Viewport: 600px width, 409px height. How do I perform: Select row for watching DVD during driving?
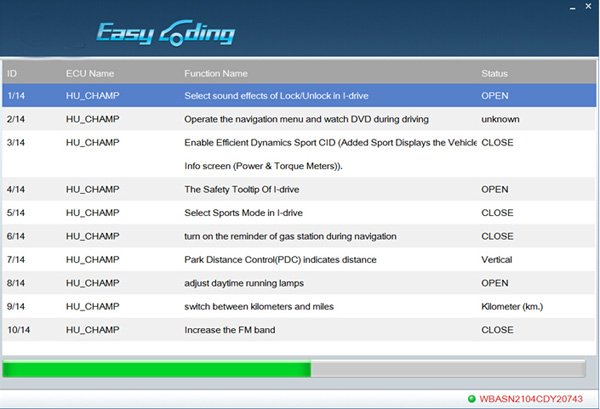coord(300,119)
